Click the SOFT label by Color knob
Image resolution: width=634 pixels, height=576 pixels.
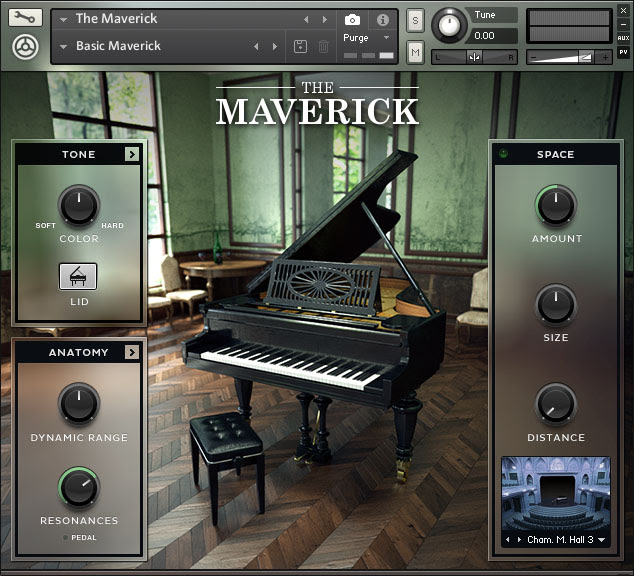(45, 226)
